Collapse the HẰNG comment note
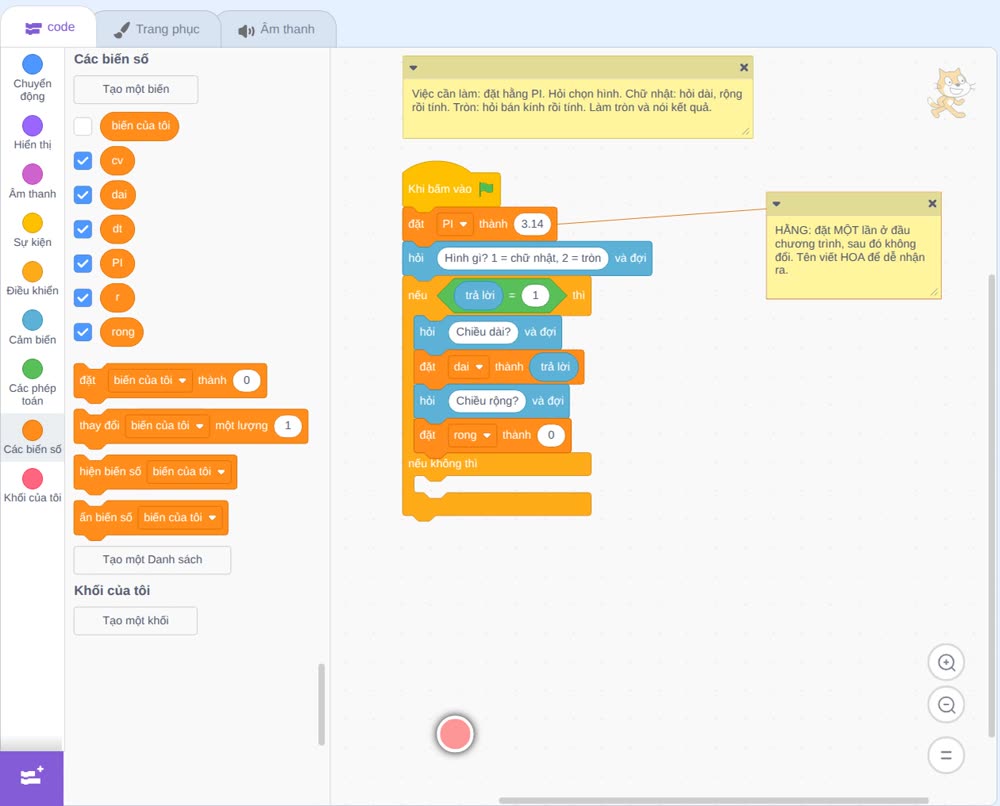This screenshot has height=806, width=1000. tap(776, 203)
